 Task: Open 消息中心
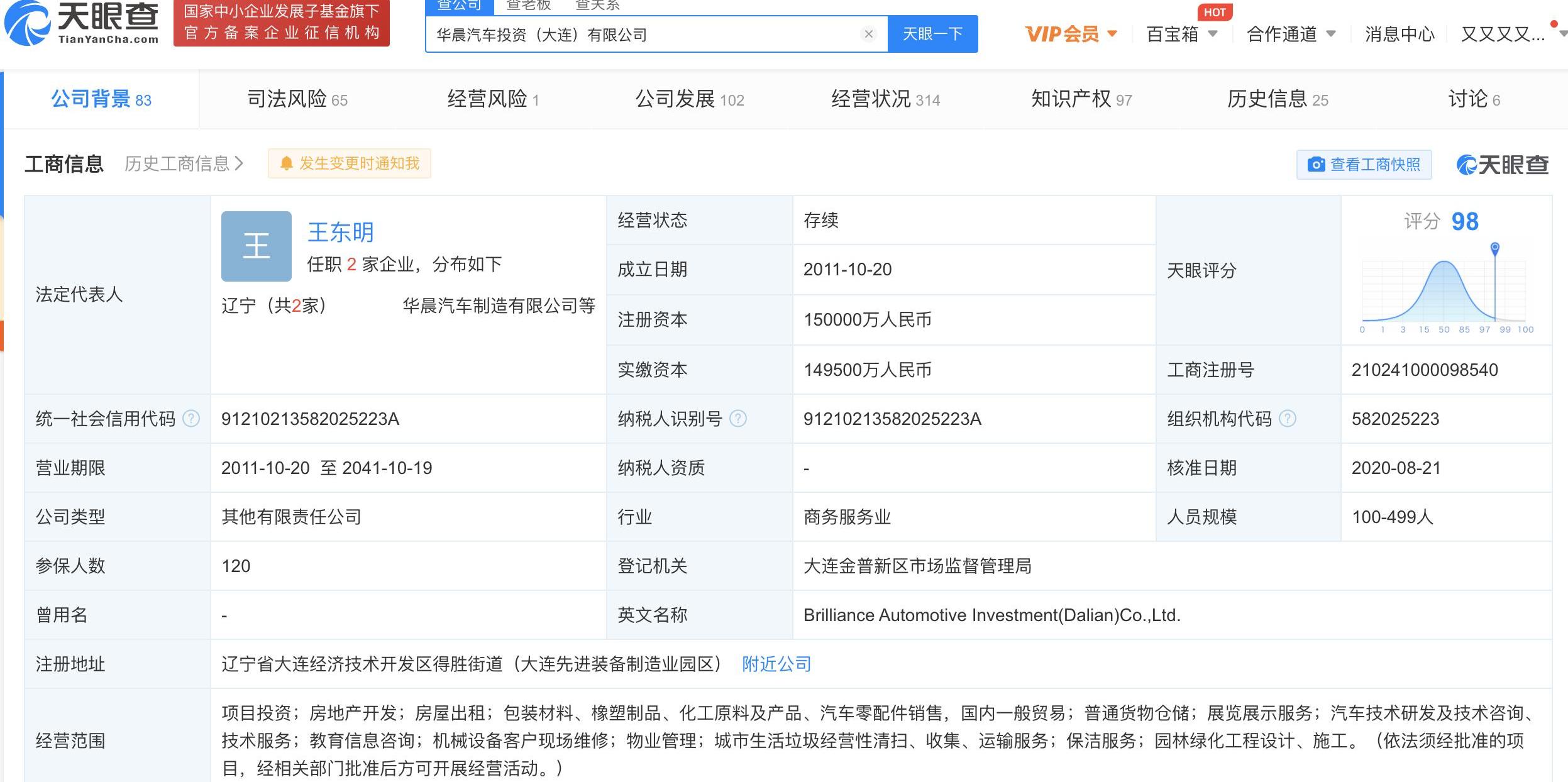tap(1400, 34)
